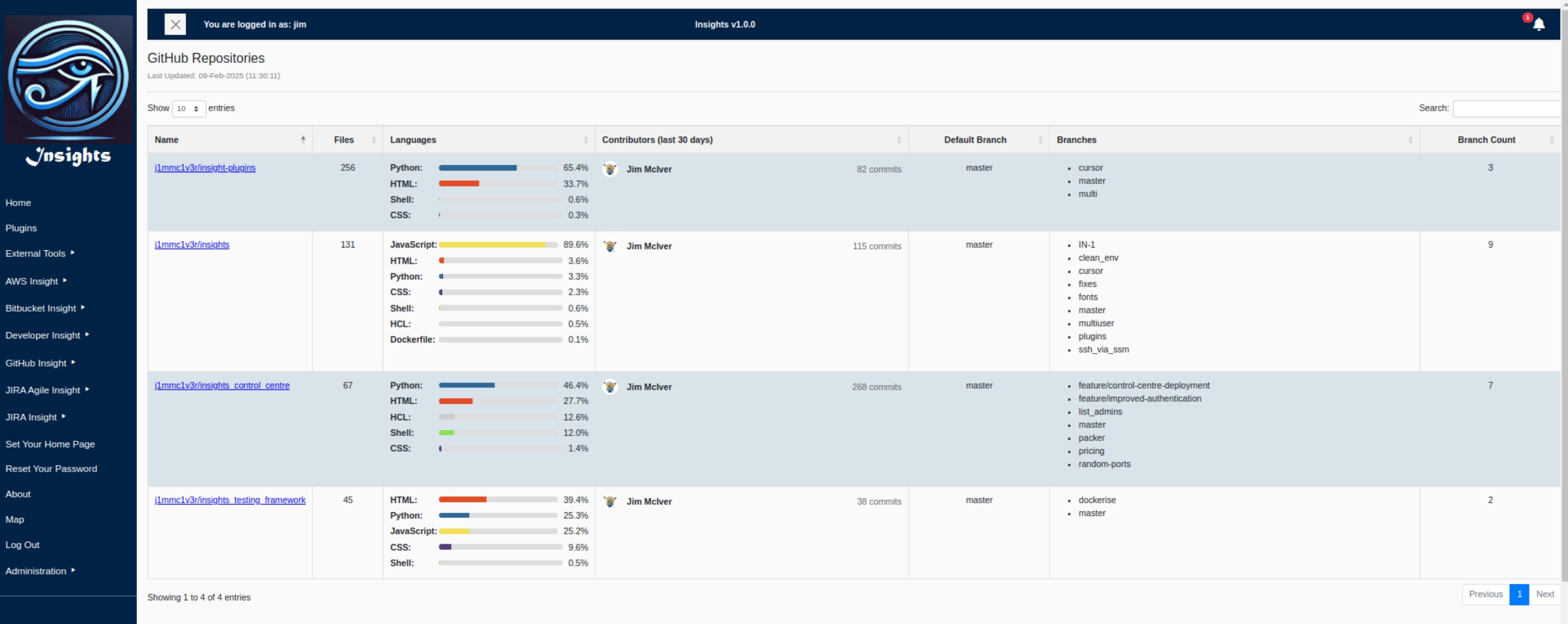
Task: Click 'Showing 1 to 4 of 4 entries'
Action: (199, 597)
